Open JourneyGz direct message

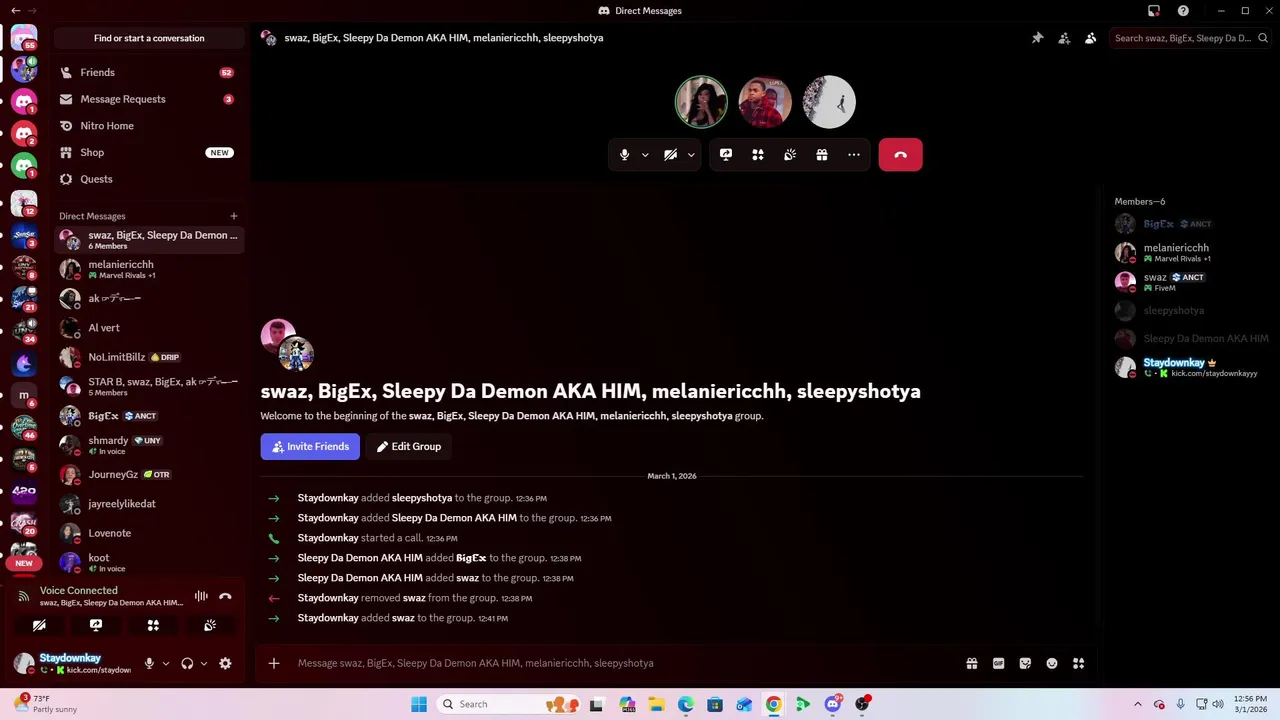click(x=148, y=475)
